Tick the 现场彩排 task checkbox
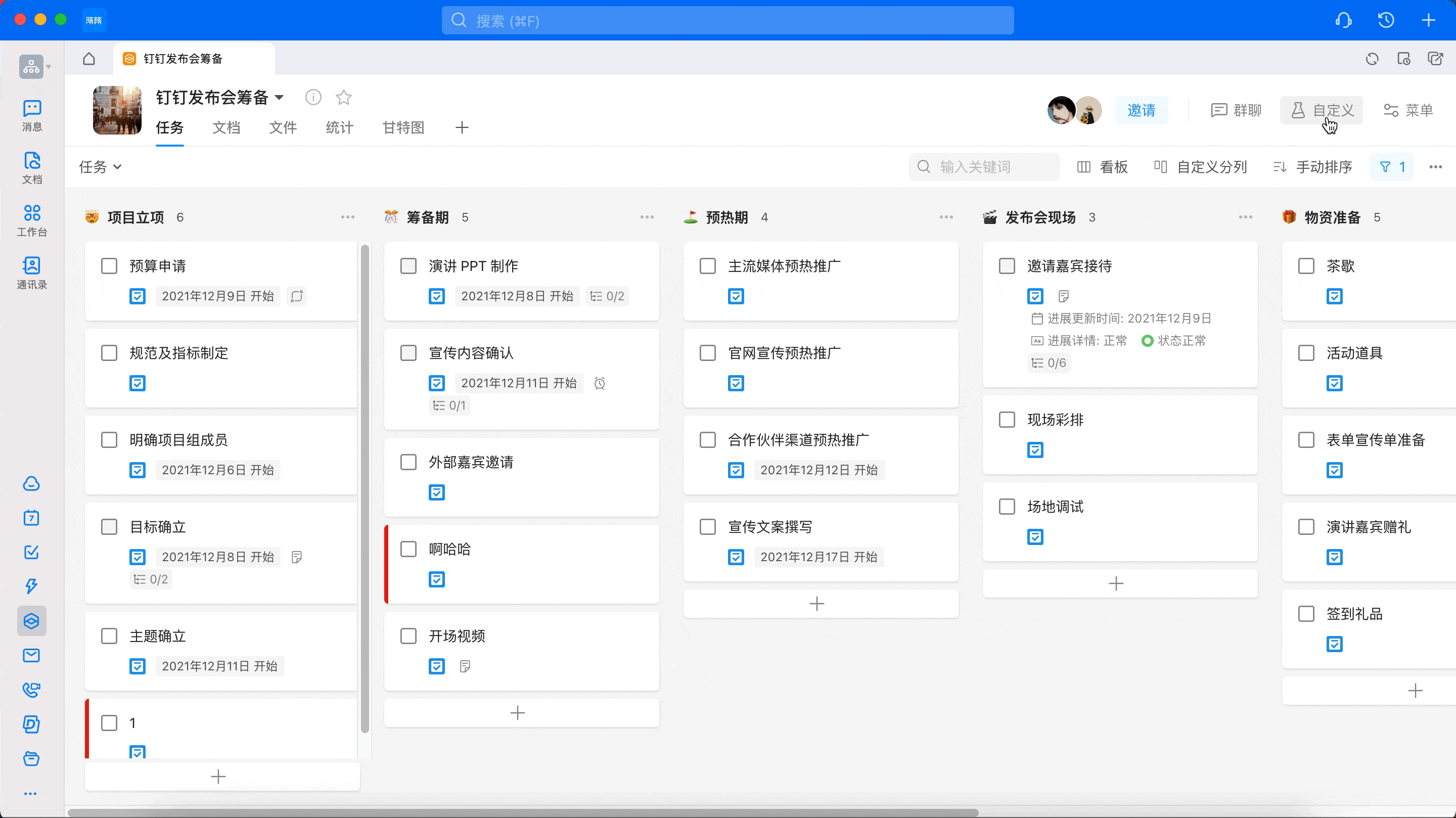 1007,420
